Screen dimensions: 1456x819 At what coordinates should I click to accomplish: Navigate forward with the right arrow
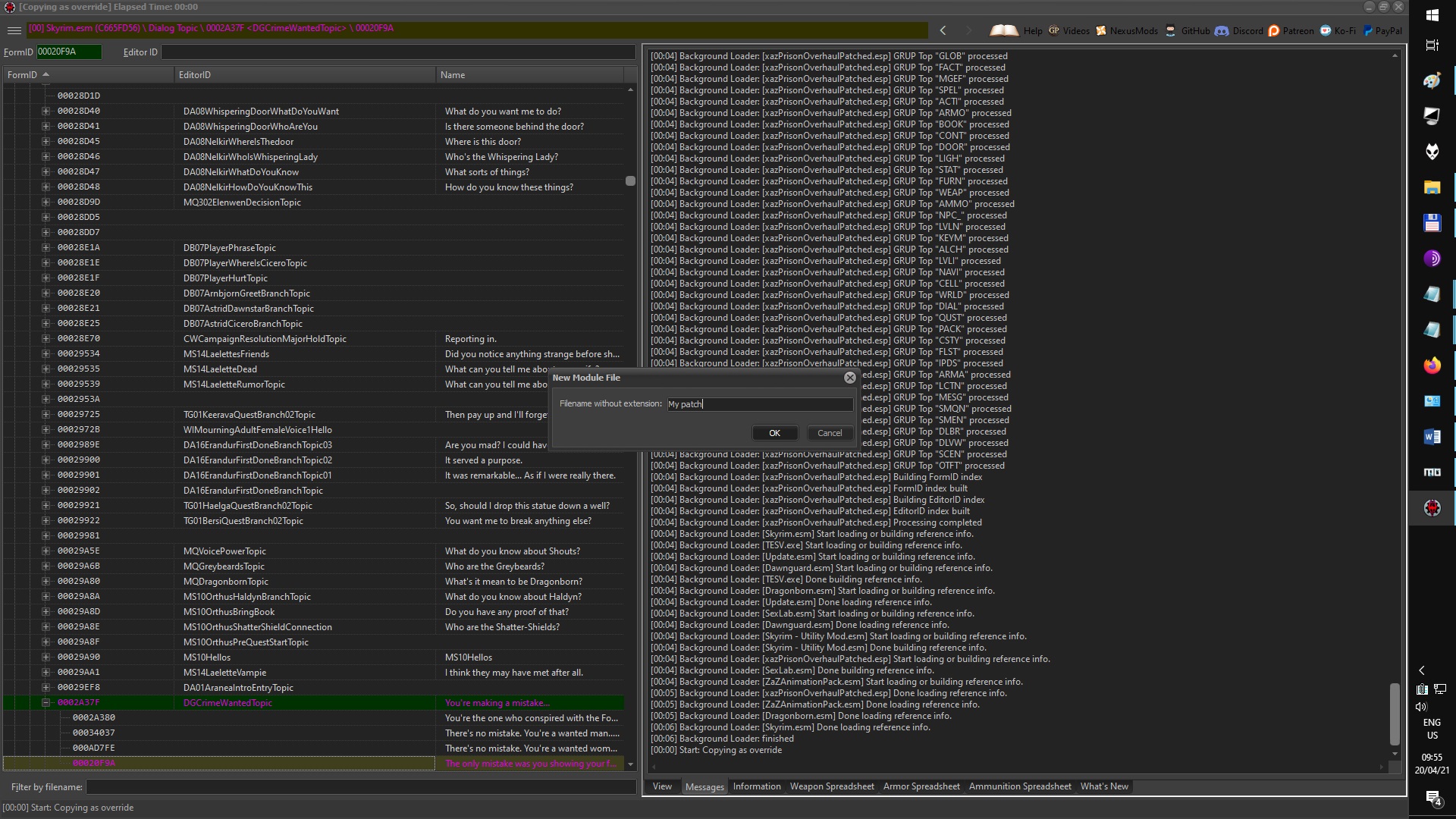pos(968,30)
